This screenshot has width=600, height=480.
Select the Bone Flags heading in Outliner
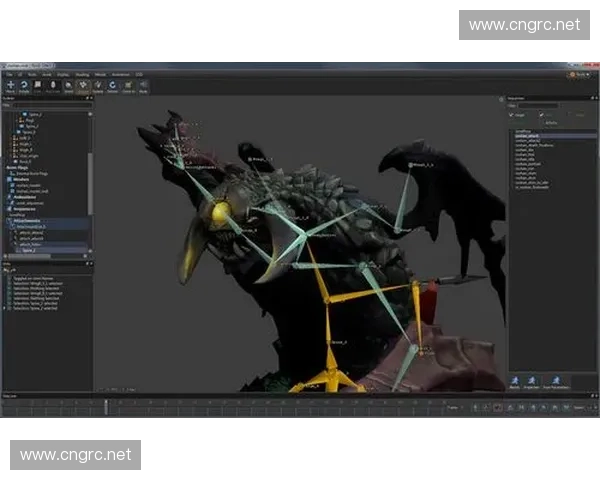17,168
